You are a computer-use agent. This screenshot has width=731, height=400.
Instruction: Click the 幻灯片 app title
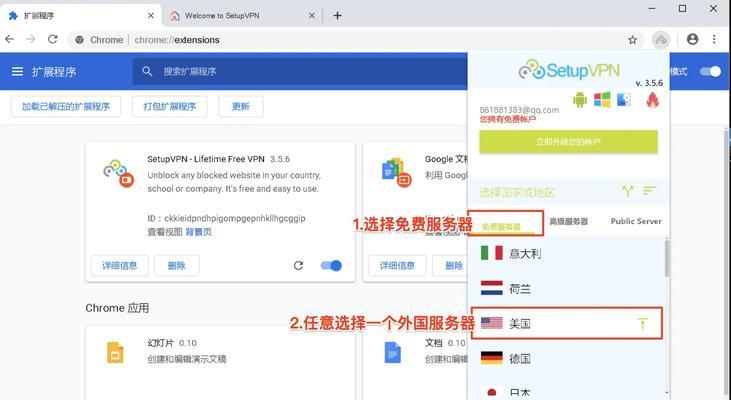(x=160, y=343)
